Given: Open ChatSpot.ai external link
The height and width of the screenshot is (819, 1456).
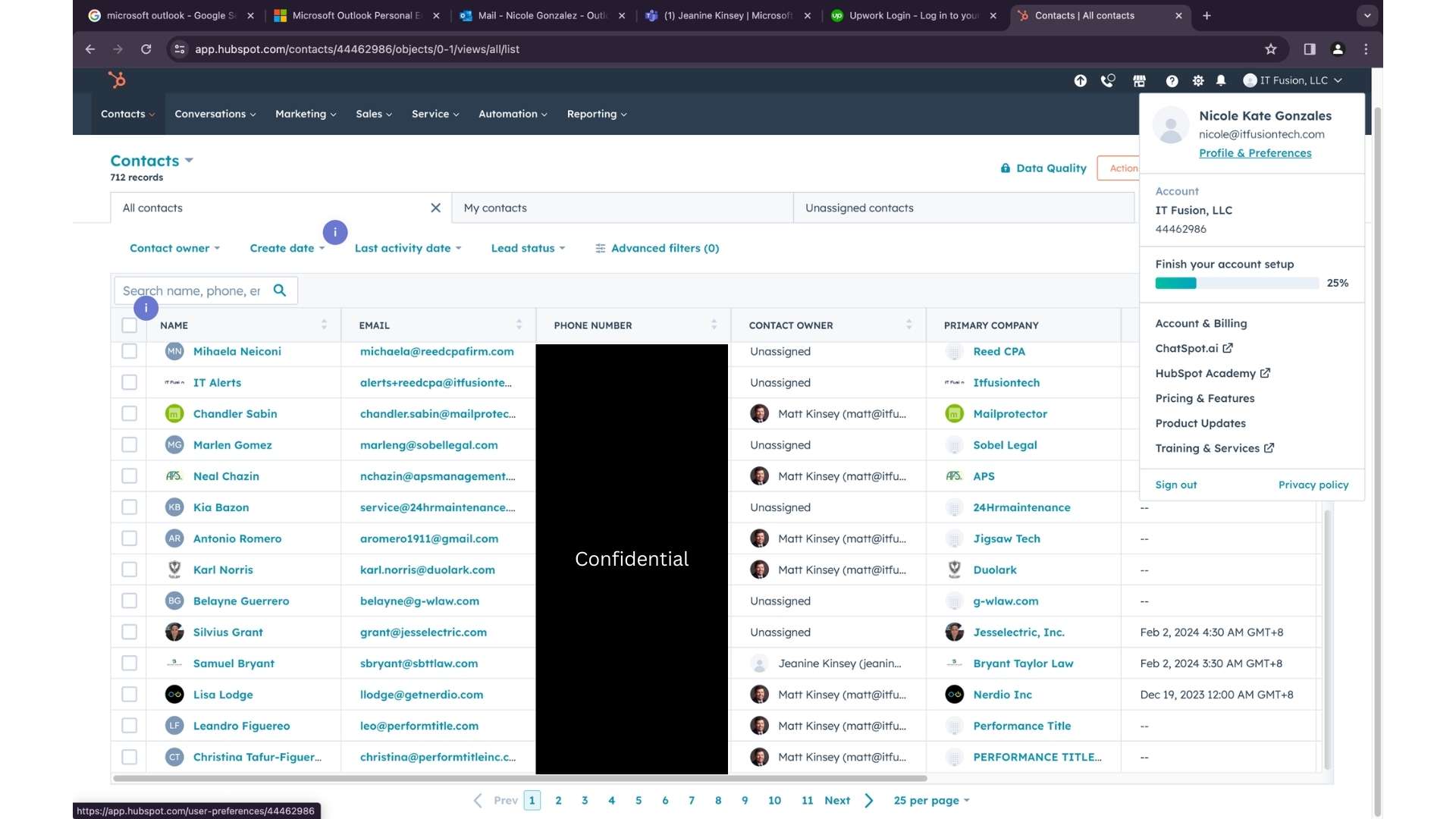Looking at the screenshot, I should (1194, 348).
